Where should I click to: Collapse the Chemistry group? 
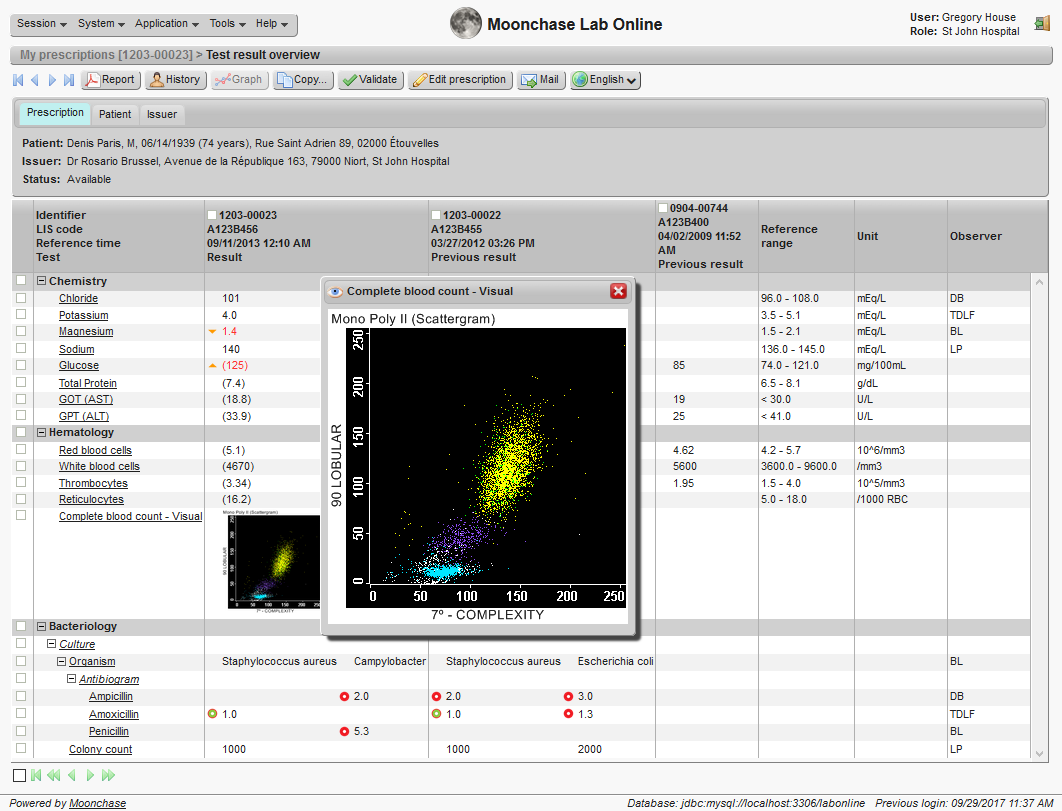[x=41, y=281]
